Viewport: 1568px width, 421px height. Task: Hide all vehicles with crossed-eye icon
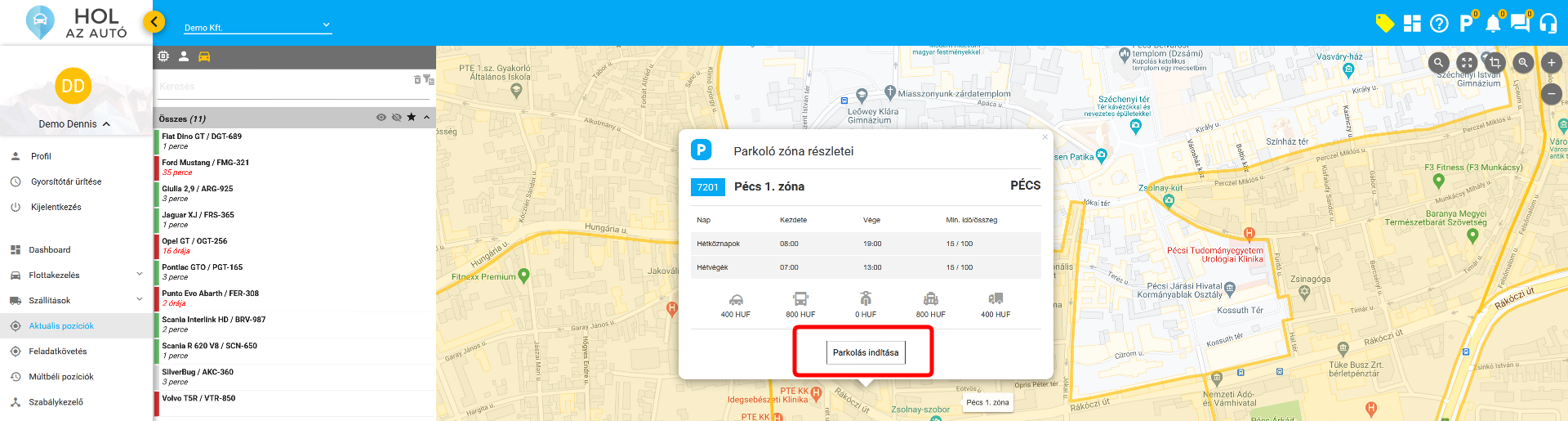(x=396, y=118)
